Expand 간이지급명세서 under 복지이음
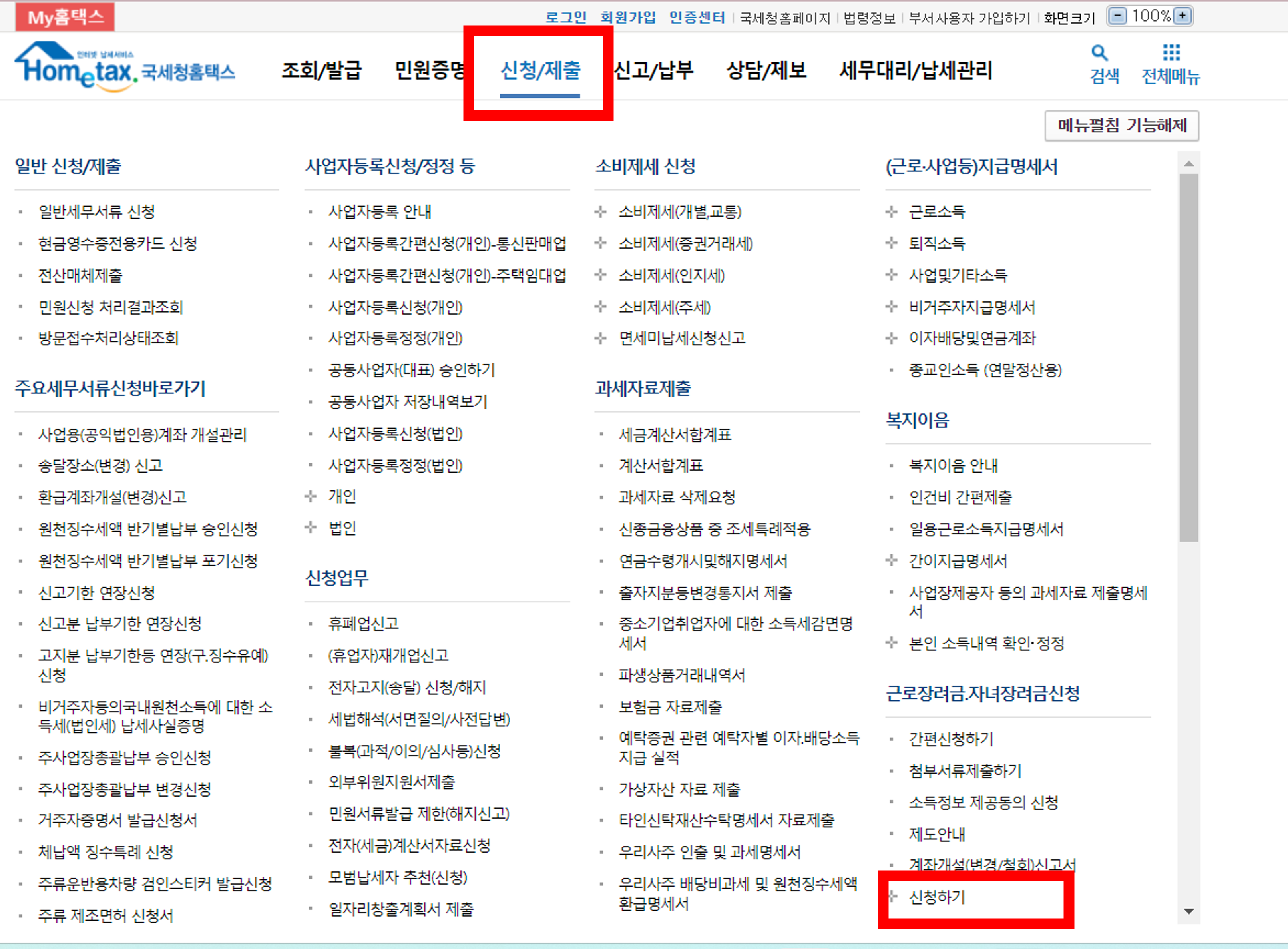Viewport: 1288px width, 949px height. 958,561
